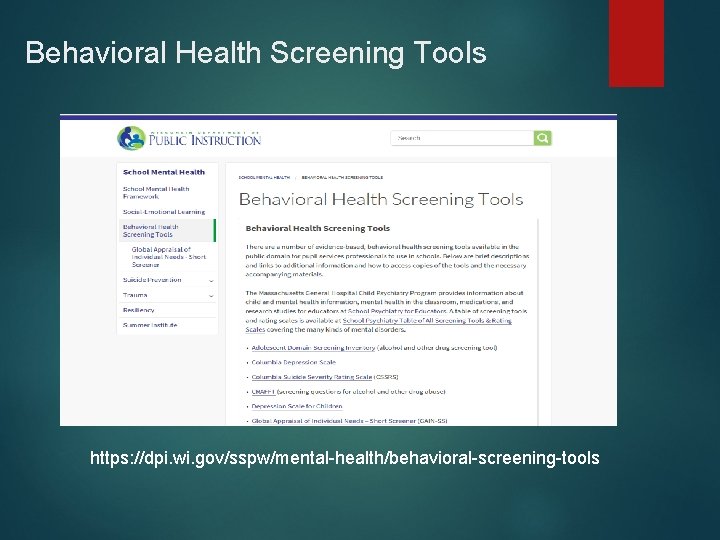This screenshot has height=540, width=720.
Task: Open Global Appraisal of Individual Needs – Short Screener (GAIN-SS) list link
Action: [349, 420]
